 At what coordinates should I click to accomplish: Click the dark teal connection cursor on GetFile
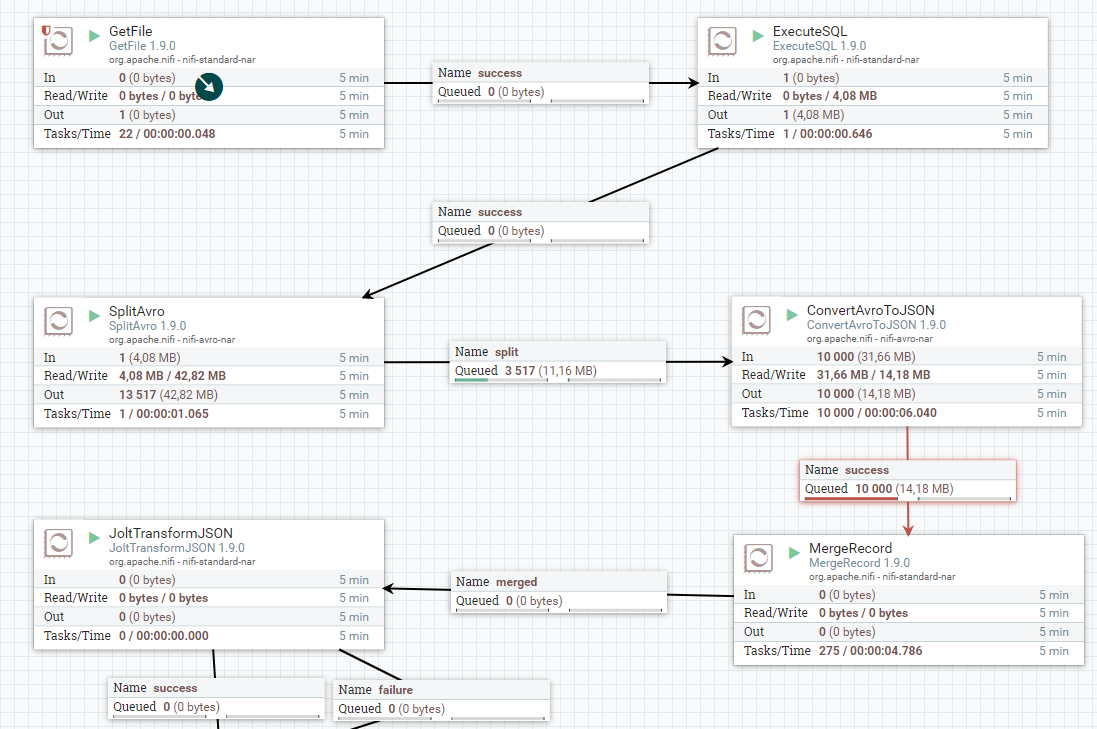pyautogui.click(x=208, y=87)
